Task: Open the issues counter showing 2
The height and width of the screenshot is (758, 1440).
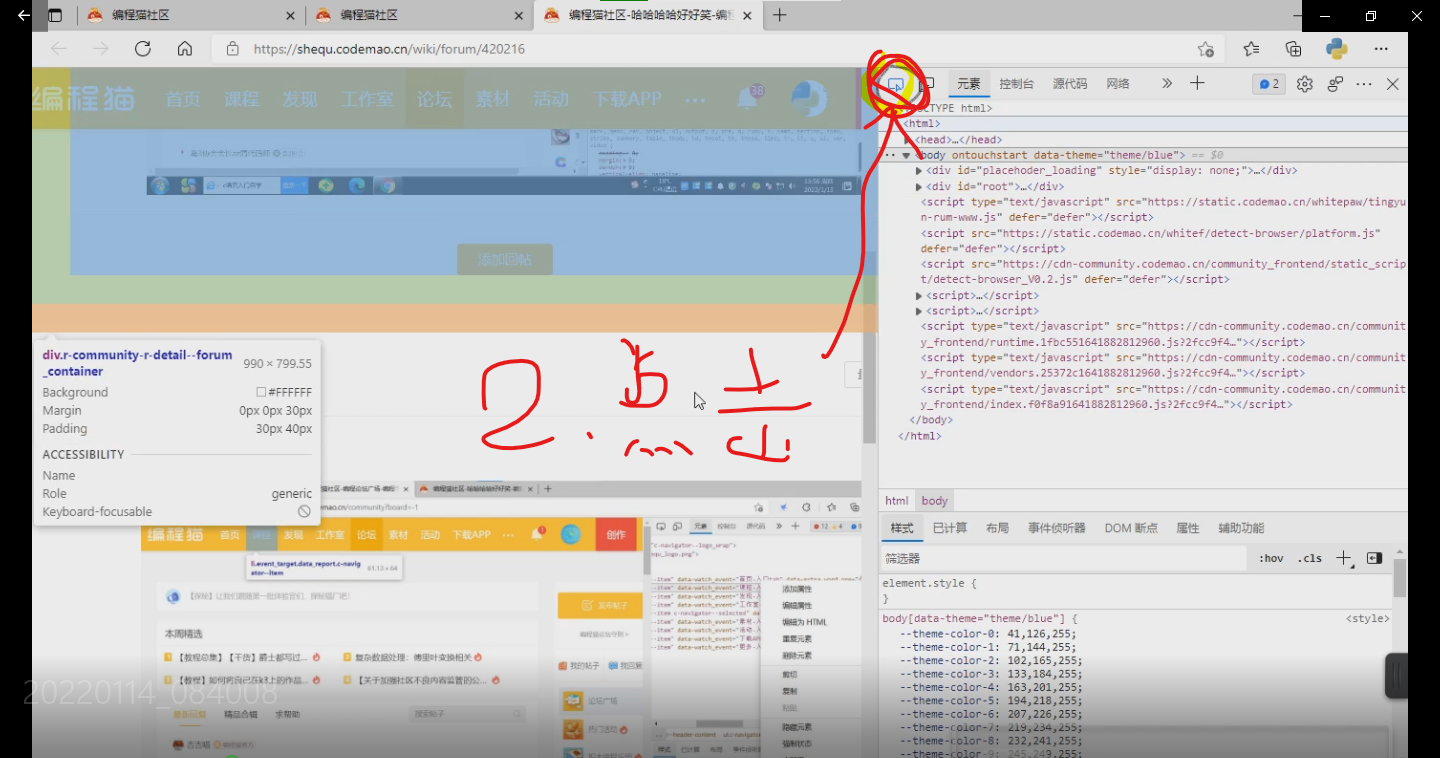Action: click(1269, 84)
